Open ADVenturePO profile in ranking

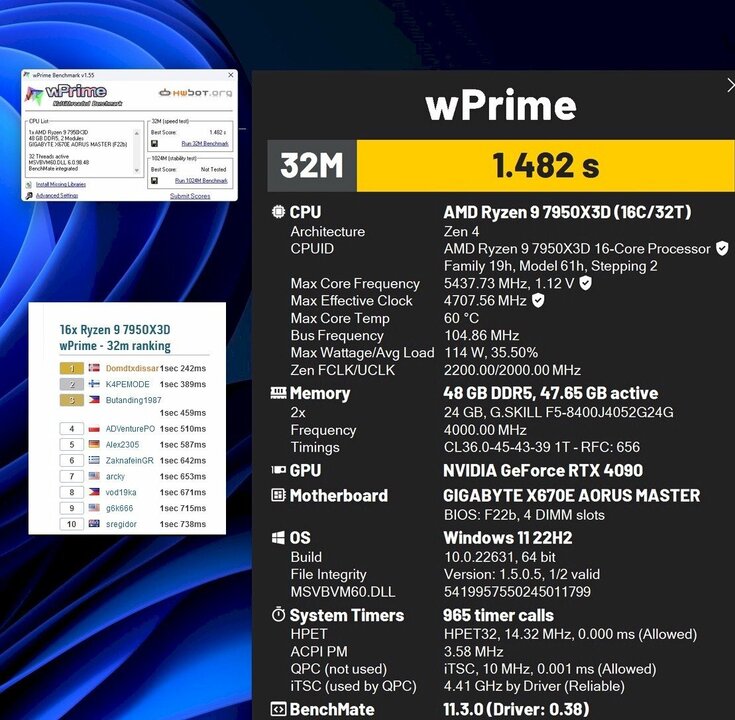tap(130, 429)
